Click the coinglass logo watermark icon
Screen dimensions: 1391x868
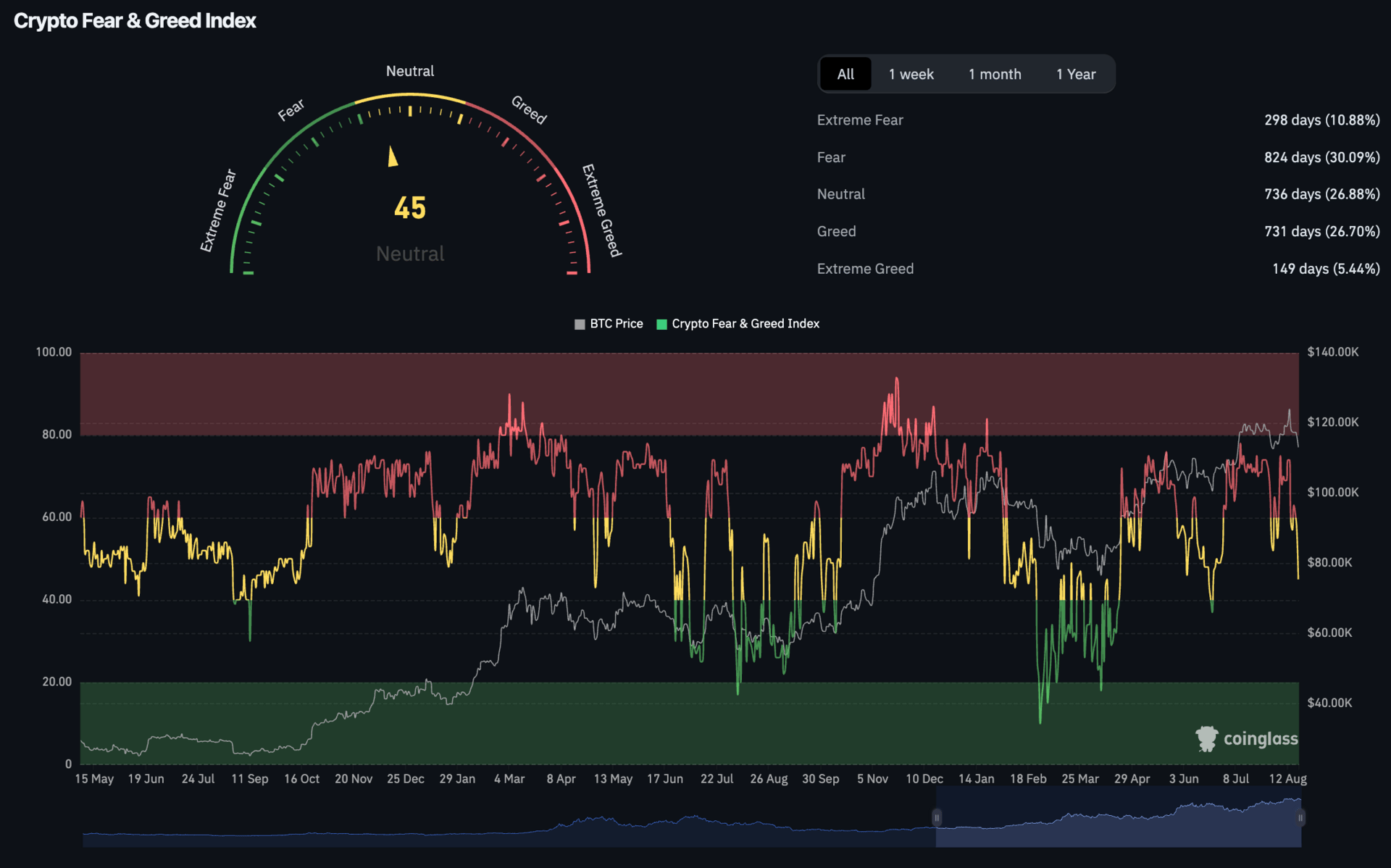[x=1206, y=738]
